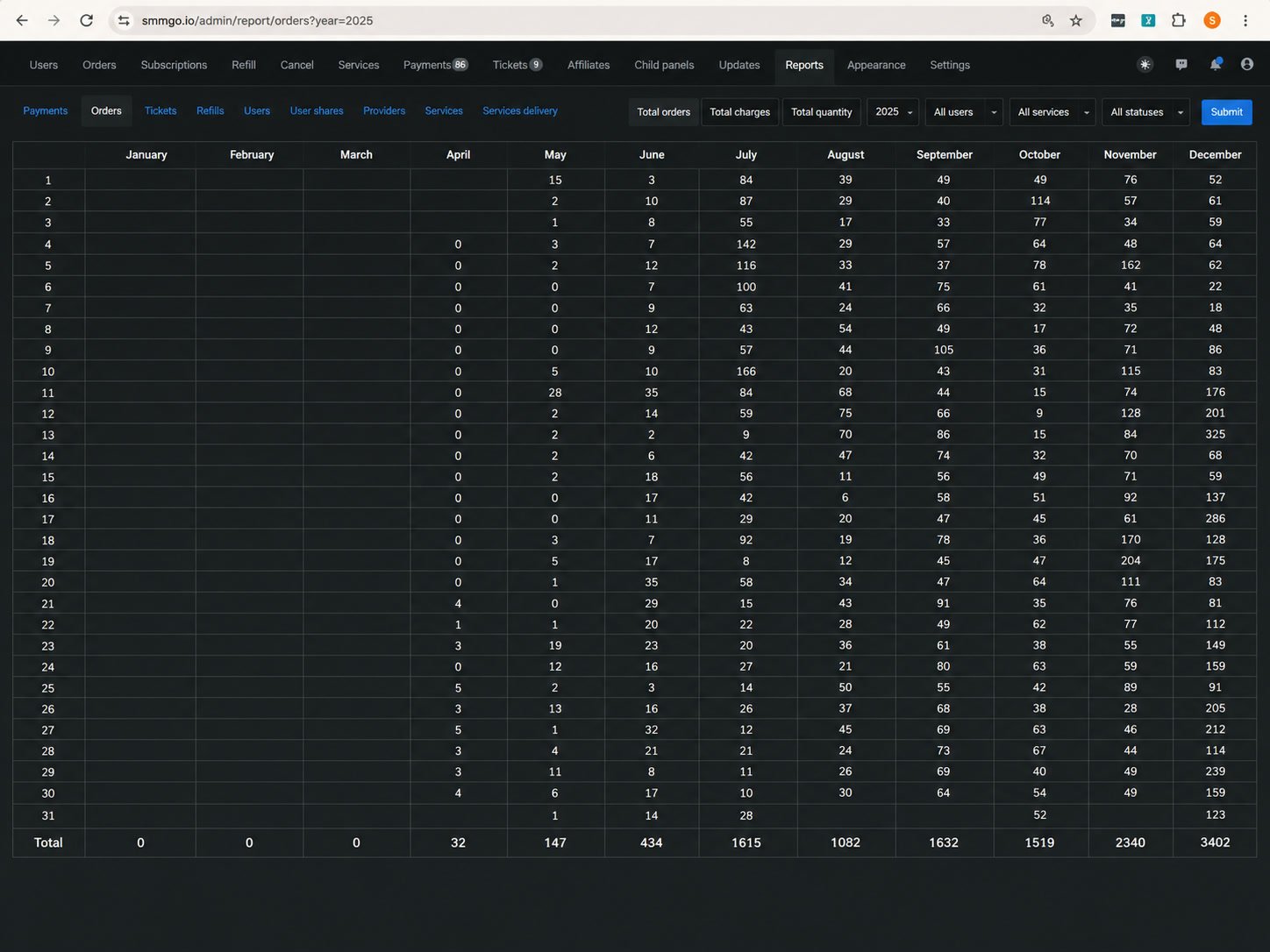Viewport: 1270px width, 952px height.
Task: Open Subscriptions in the top navigation
Action: pyautogui.click(x=174, y=65)
